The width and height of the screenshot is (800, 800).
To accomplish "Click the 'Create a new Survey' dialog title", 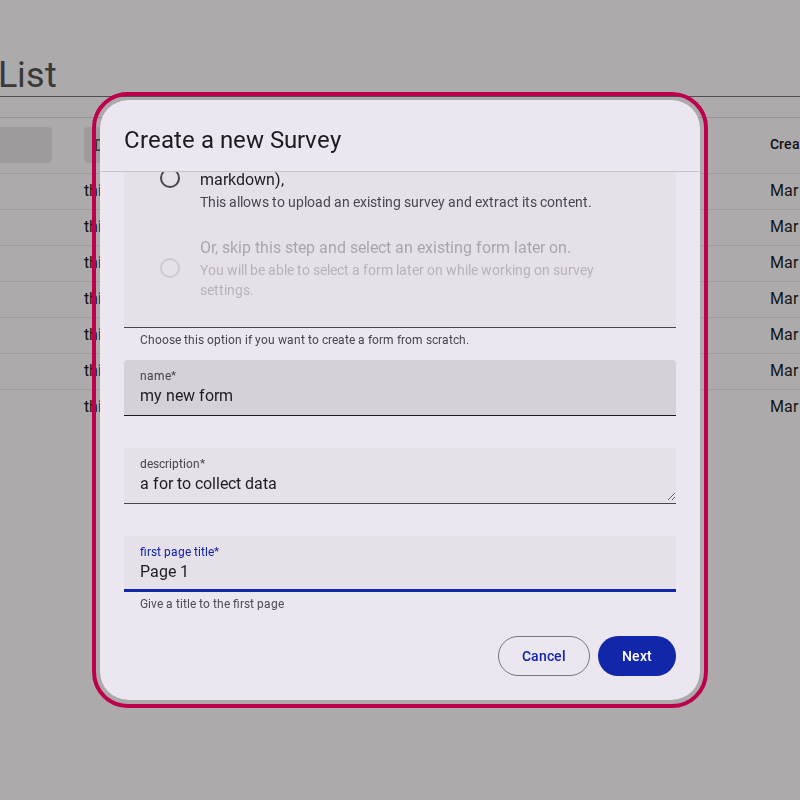I will coord(233,140).
